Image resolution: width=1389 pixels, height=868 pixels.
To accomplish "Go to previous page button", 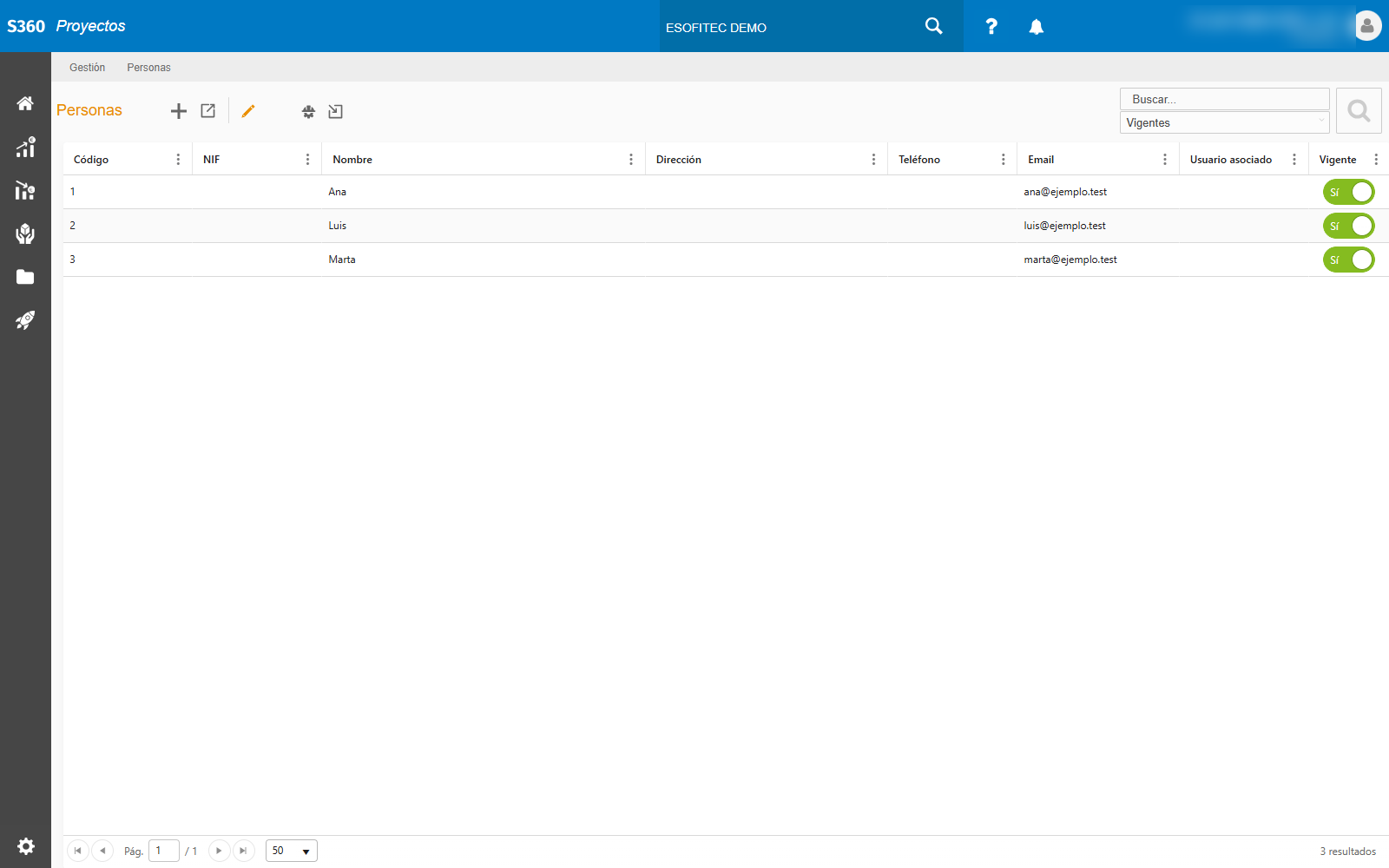I will click(102, 851).
